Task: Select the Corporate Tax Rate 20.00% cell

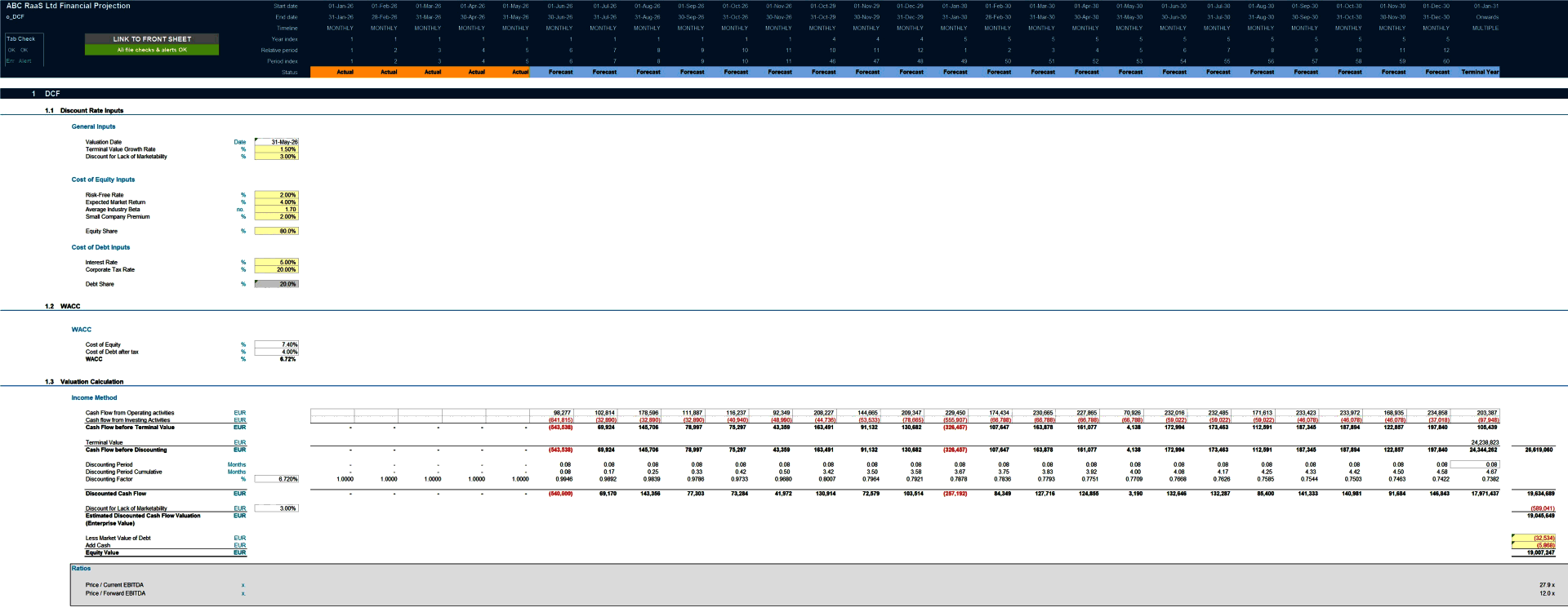Action: point(277,269)
